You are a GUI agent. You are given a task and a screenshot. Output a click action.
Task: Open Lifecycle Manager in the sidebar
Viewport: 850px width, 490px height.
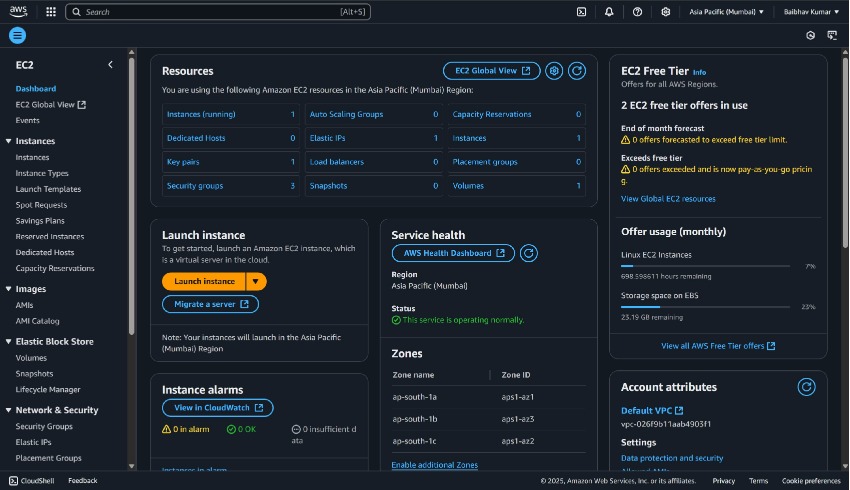48,389
